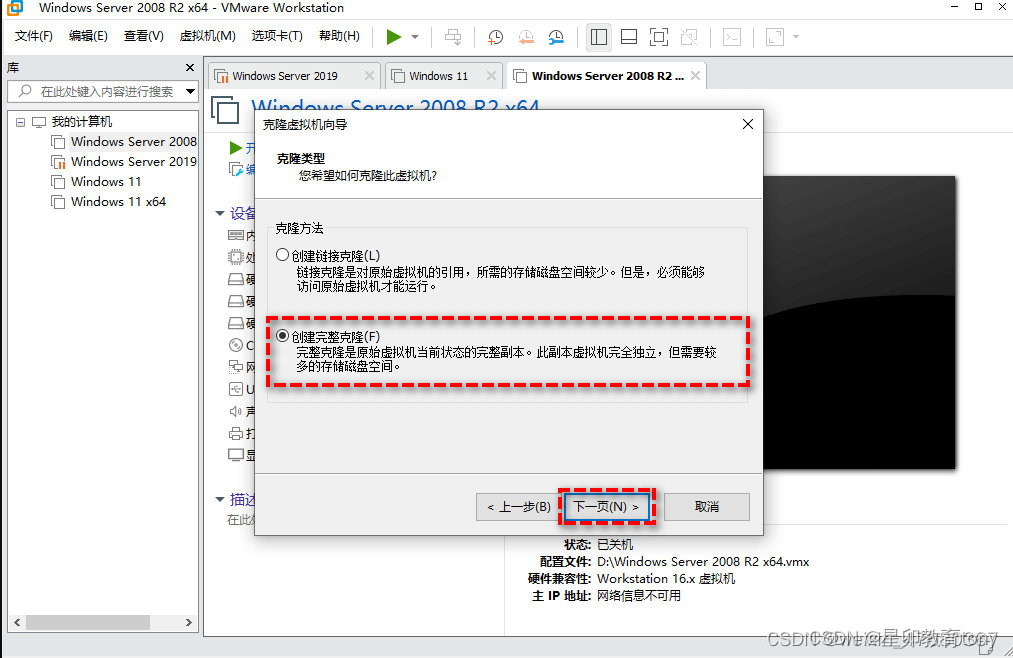This screenshot has width=1013, height=658.
Task: Click the sound card device icon
Action: [x=236, y=411]
